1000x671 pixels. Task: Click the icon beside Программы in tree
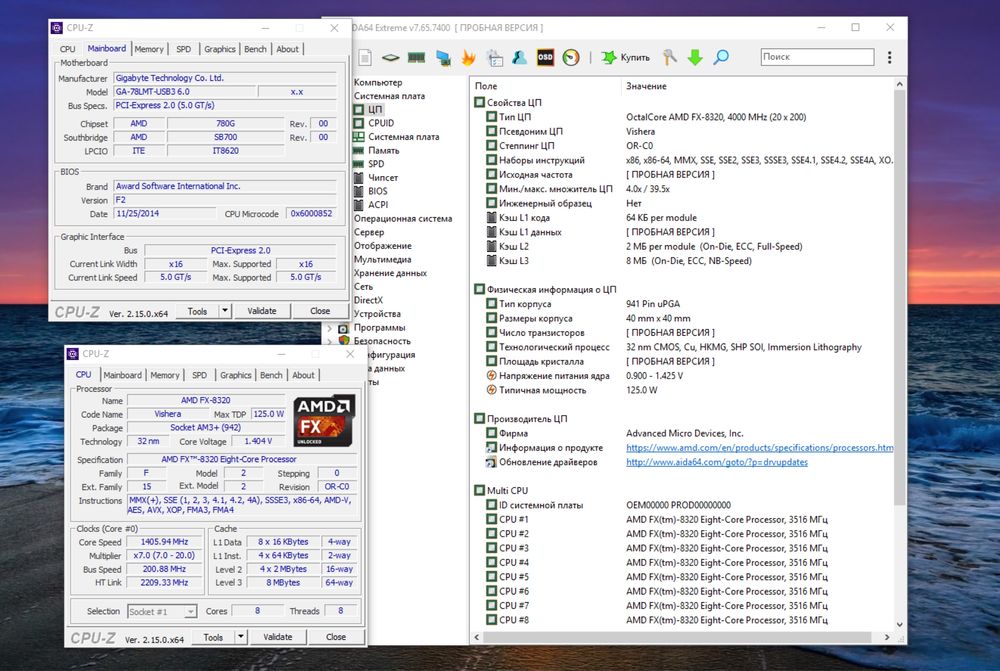coord(344,328)
